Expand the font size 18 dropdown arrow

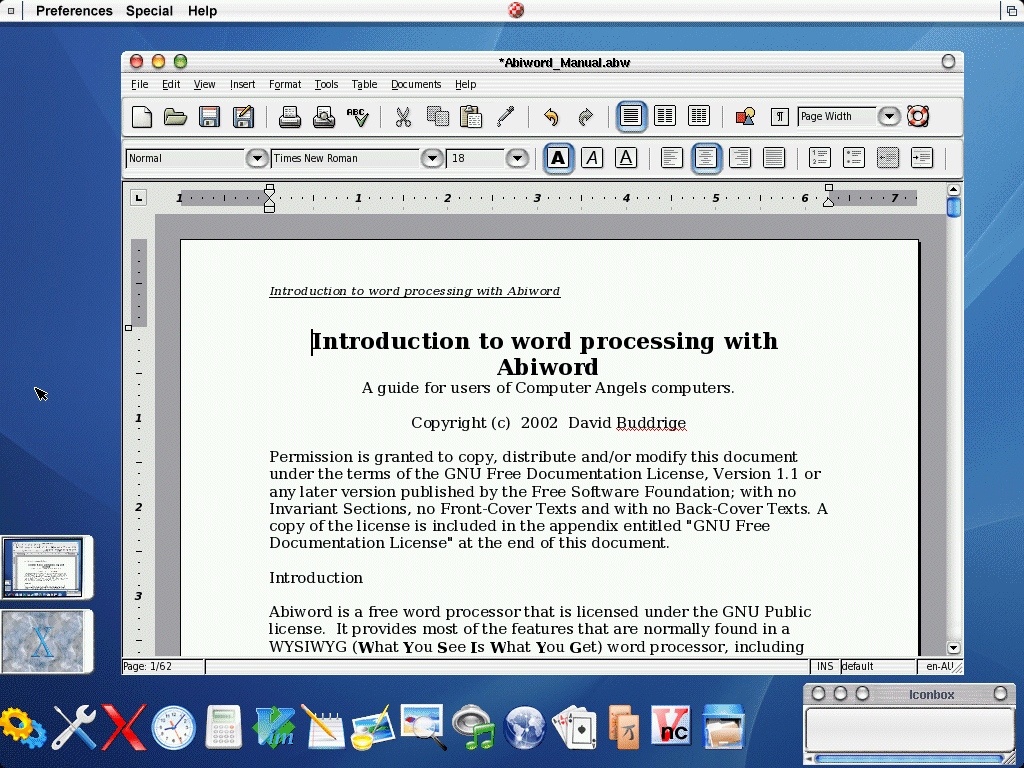(517, 158)
